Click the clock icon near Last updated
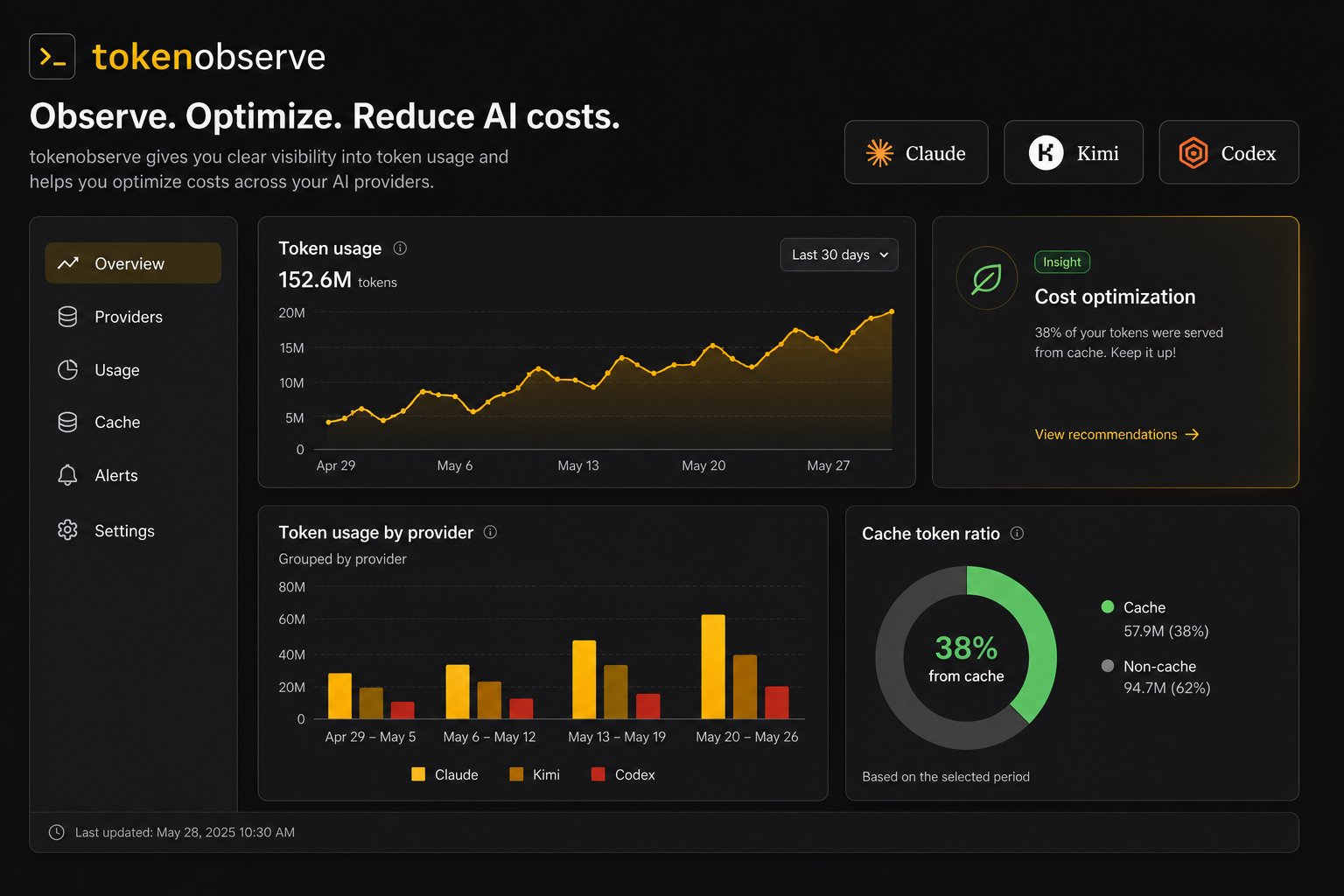Viewport: 1344px width, 896px height. pyautogui.click(x=56, y=832)
